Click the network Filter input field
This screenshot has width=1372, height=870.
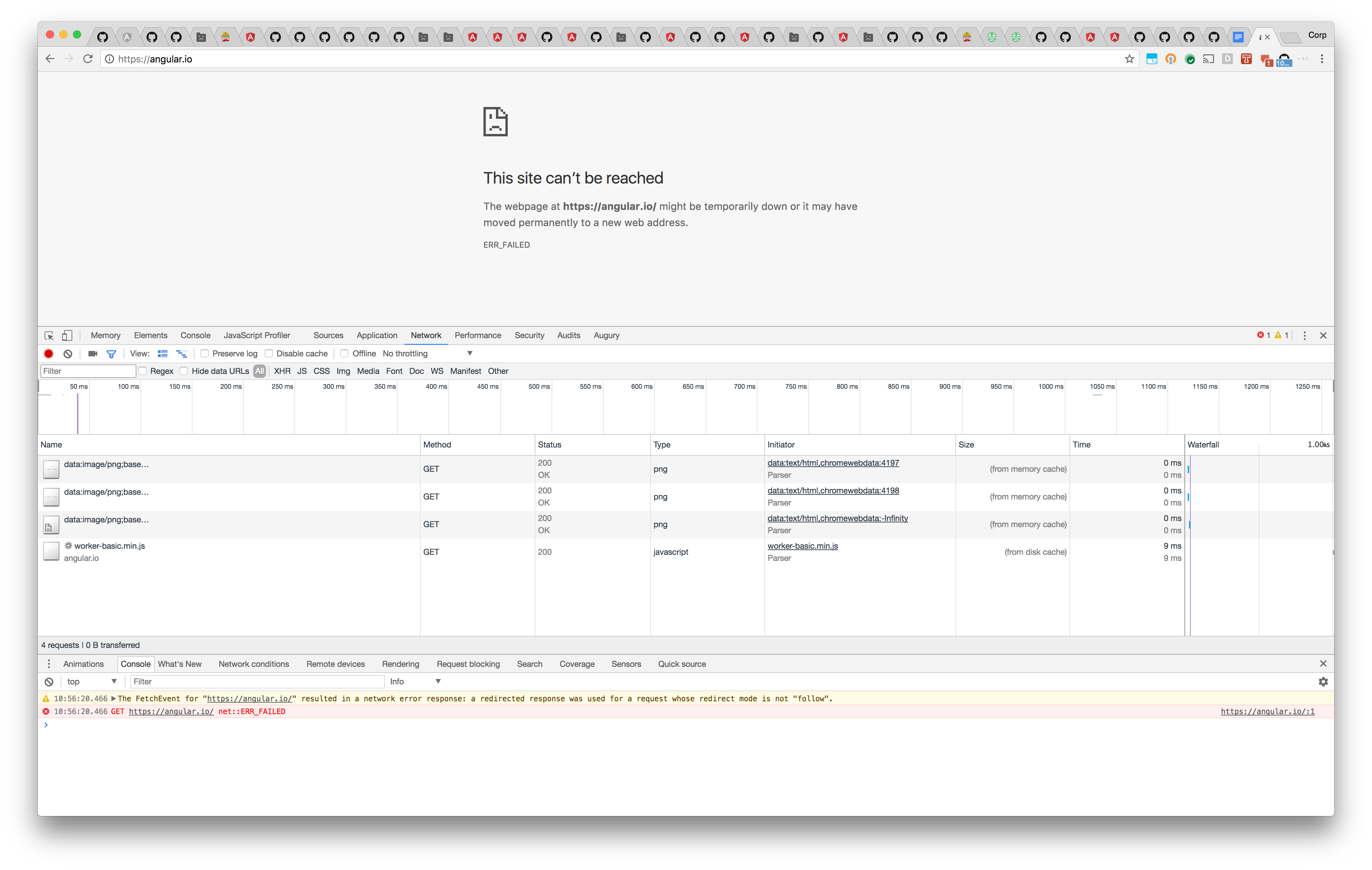(88, 371)
